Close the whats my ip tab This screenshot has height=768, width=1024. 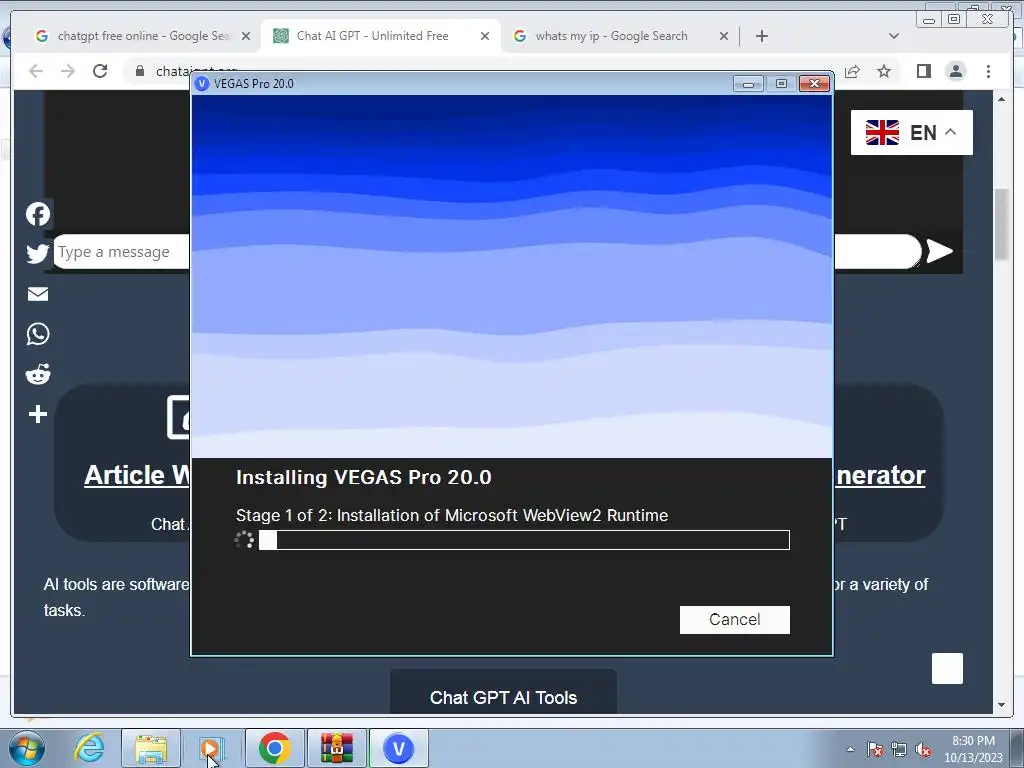724,37
